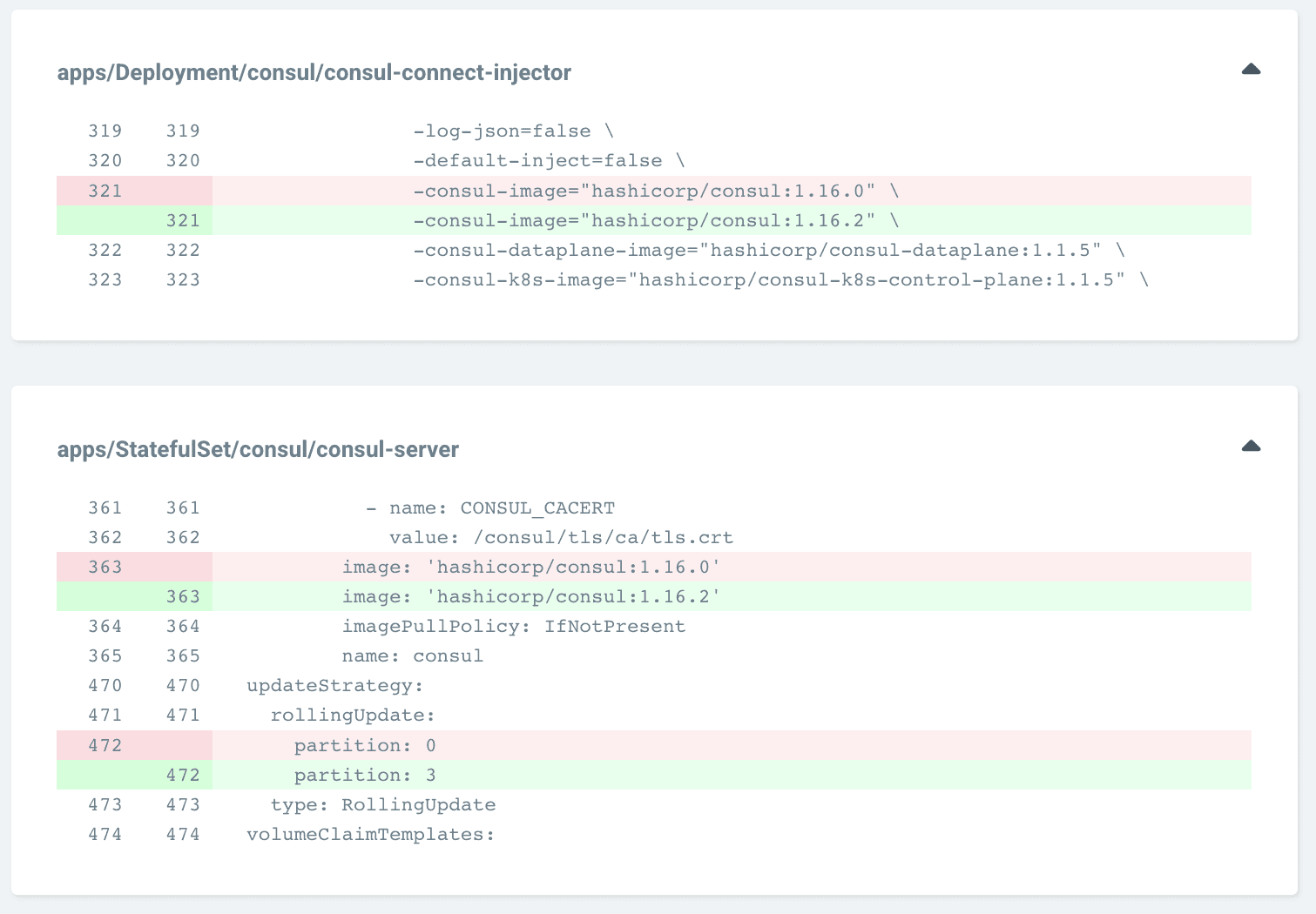
Task: Collapse the consul-connect-injector diff section
Action: click(1251, 70)
